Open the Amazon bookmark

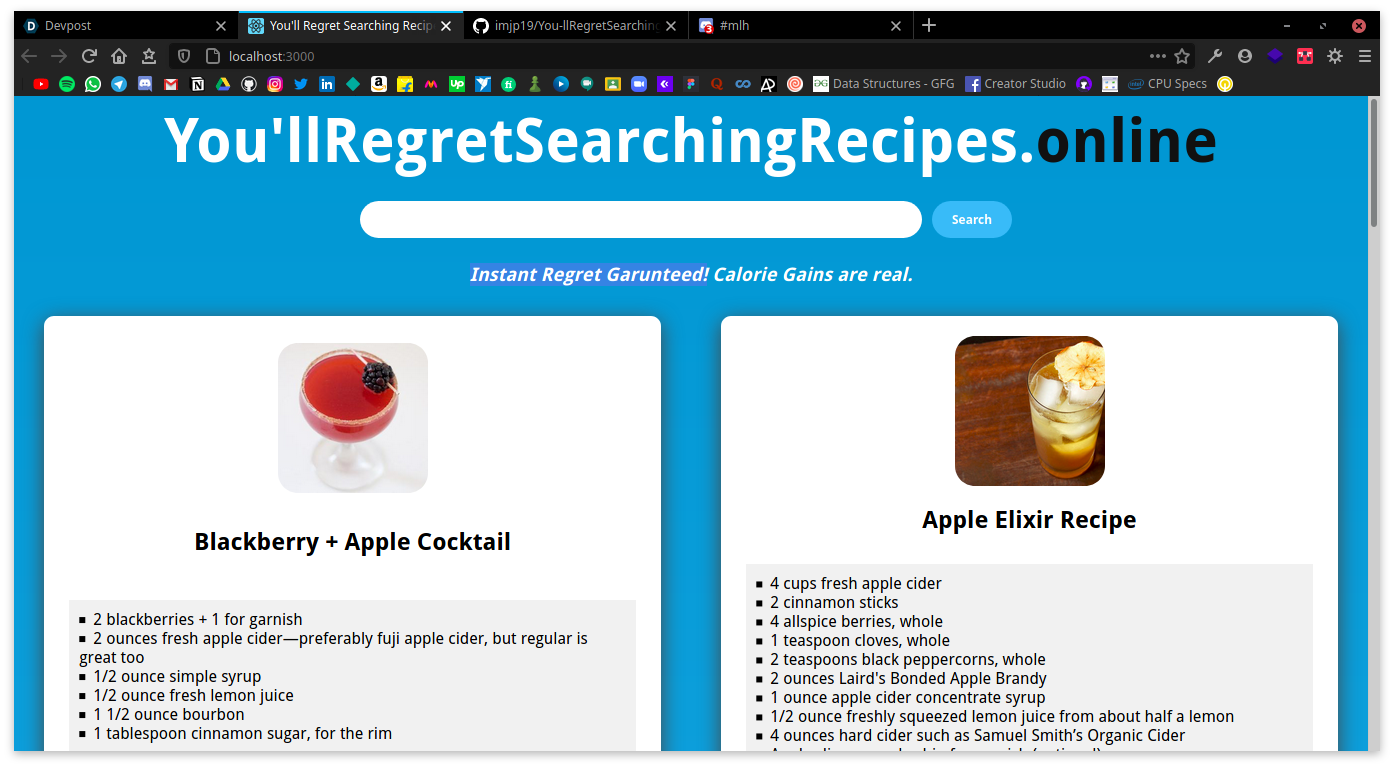coord(379,84)
